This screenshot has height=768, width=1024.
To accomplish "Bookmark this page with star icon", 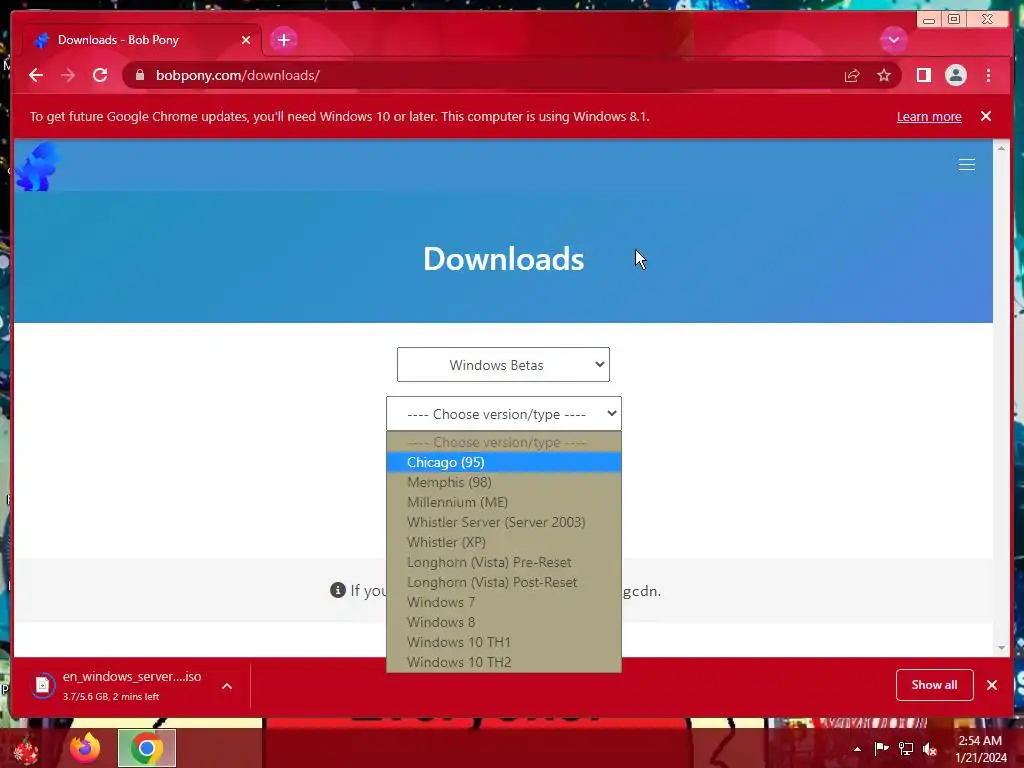I will (884, 76).
